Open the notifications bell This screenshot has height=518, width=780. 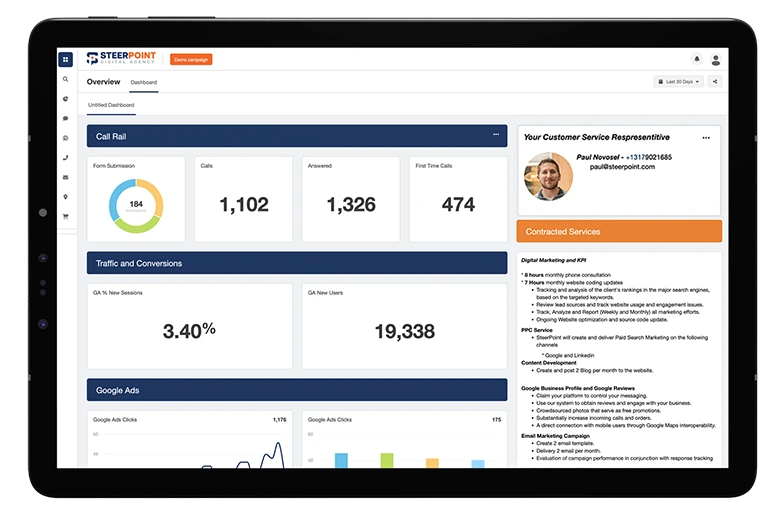click(697, 59)
